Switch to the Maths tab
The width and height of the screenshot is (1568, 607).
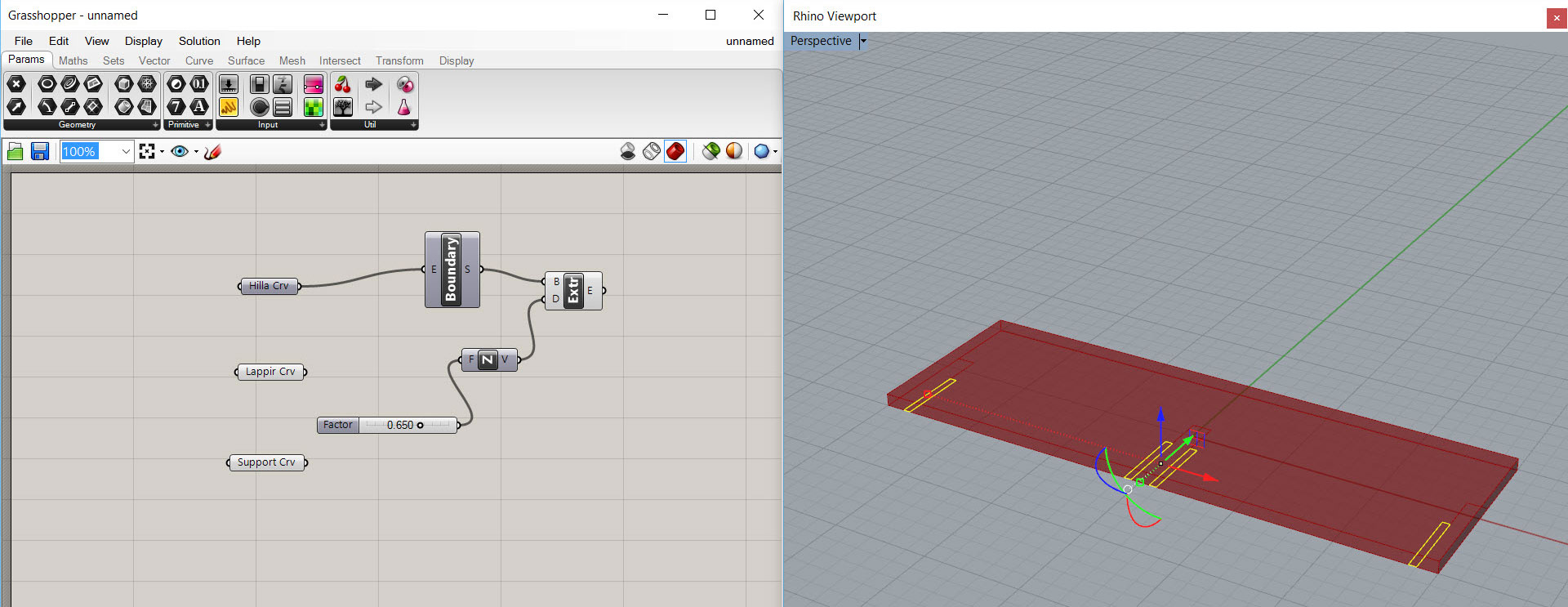tap(73, 60)
